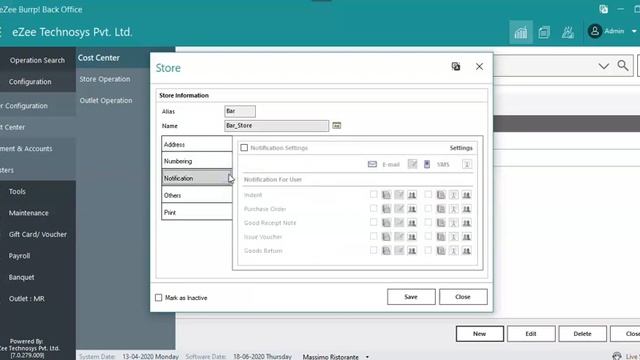The height and width of the screenshot is (360, 640).
Task: Click Issue Voucher row E-mail users icon
Action: [x=412, y=237]
